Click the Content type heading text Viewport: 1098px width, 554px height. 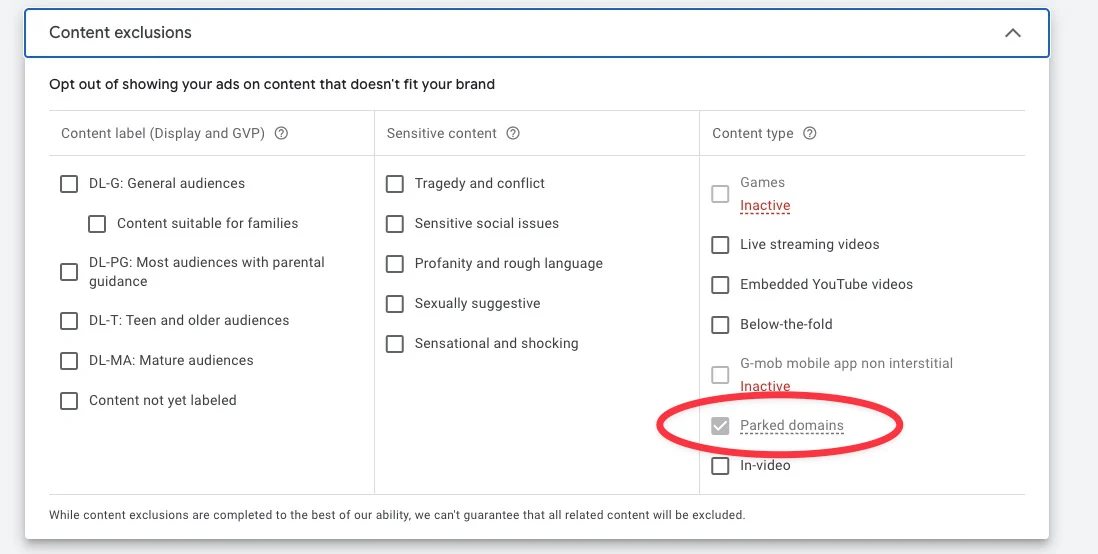pos(753,133)
